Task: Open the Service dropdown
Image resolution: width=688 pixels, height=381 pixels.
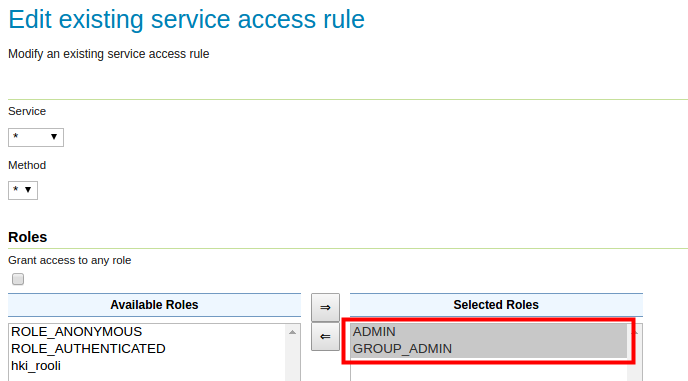Action: click(x=36, y=137)
